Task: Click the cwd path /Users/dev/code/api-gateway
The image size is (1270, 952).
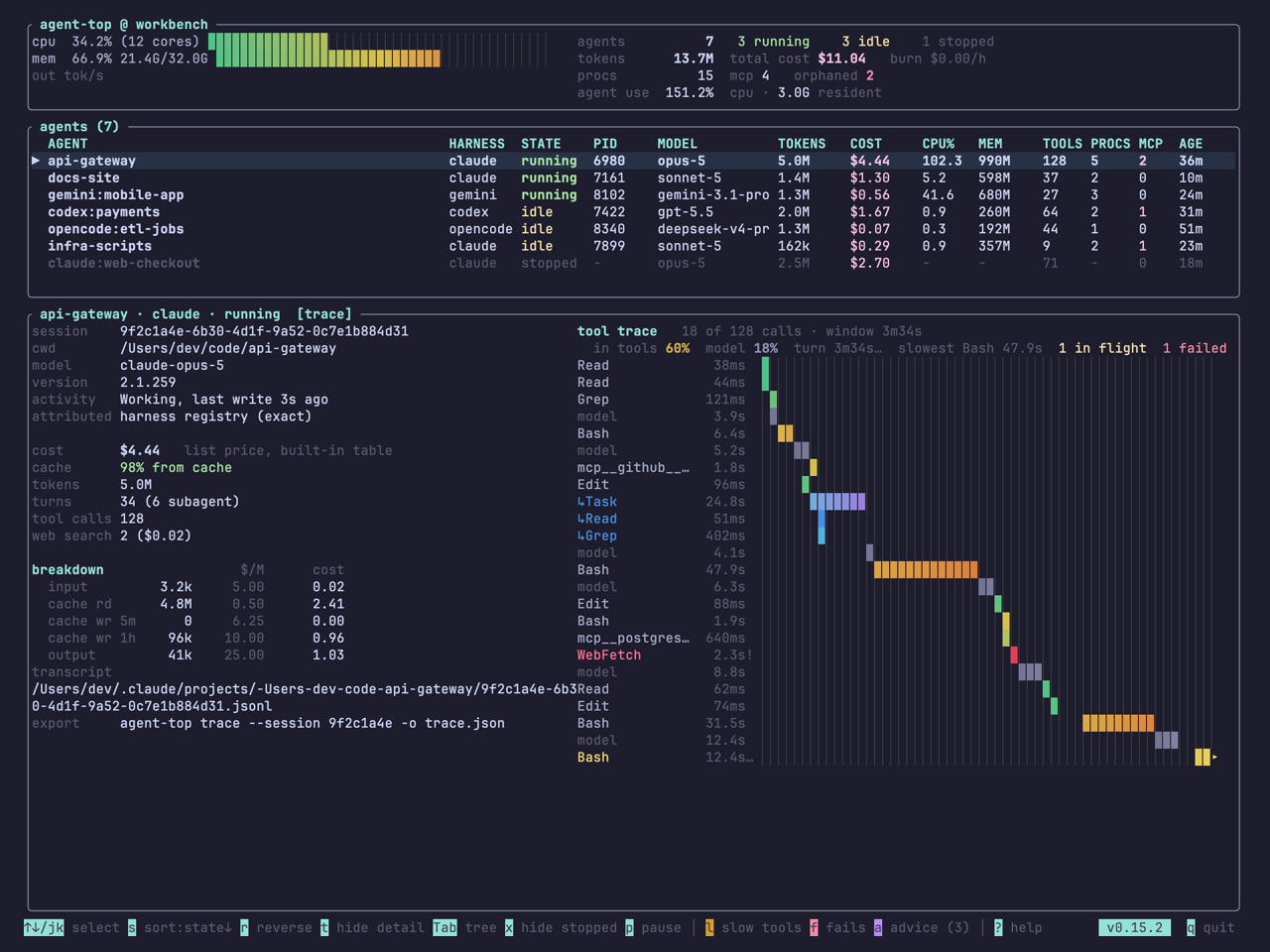Action: click(x=228, y=348)
